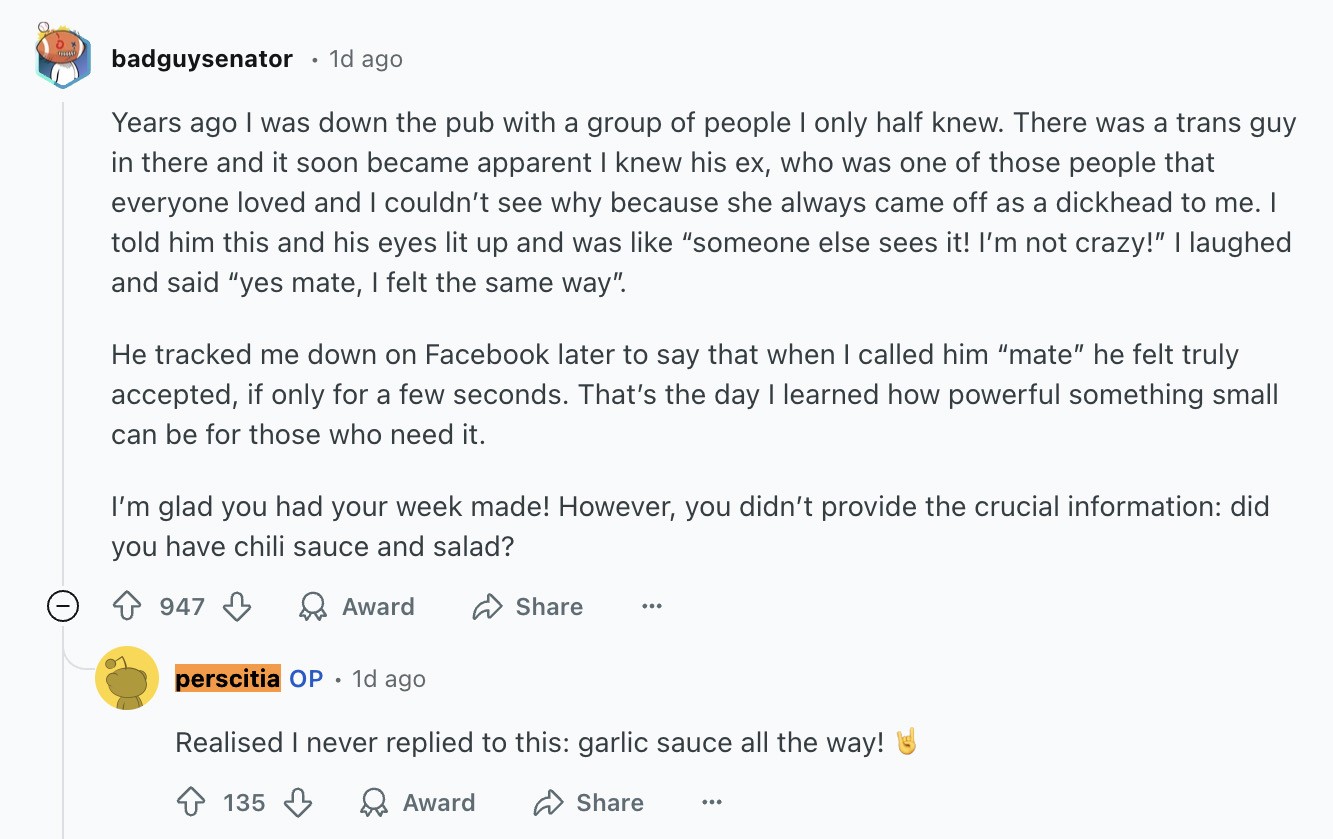Open badguysenator's profile via username
Viewport: 1333px width, 839px height.
click(x=202, y=58)
